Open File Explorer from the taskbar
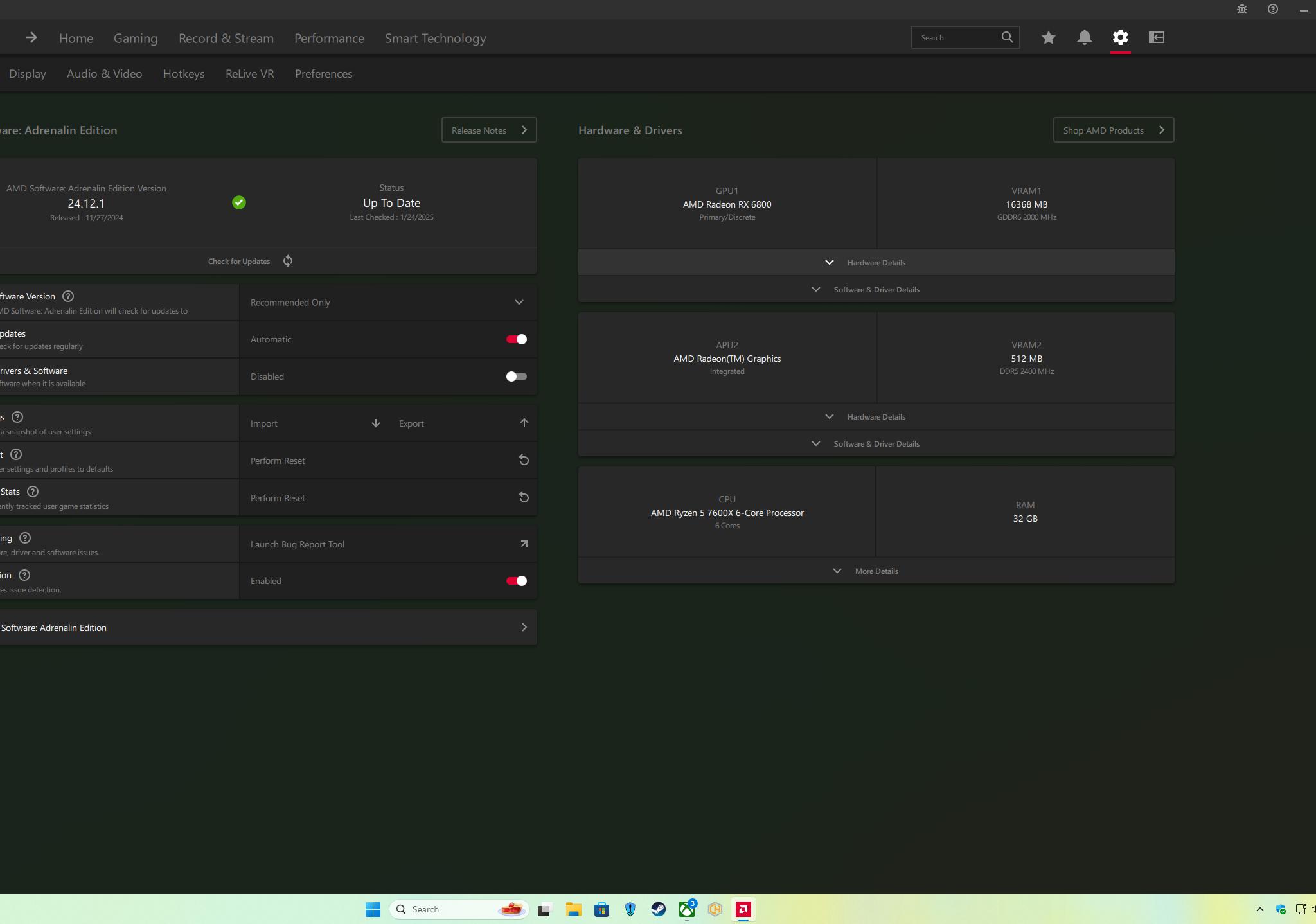 click(574, 909)
